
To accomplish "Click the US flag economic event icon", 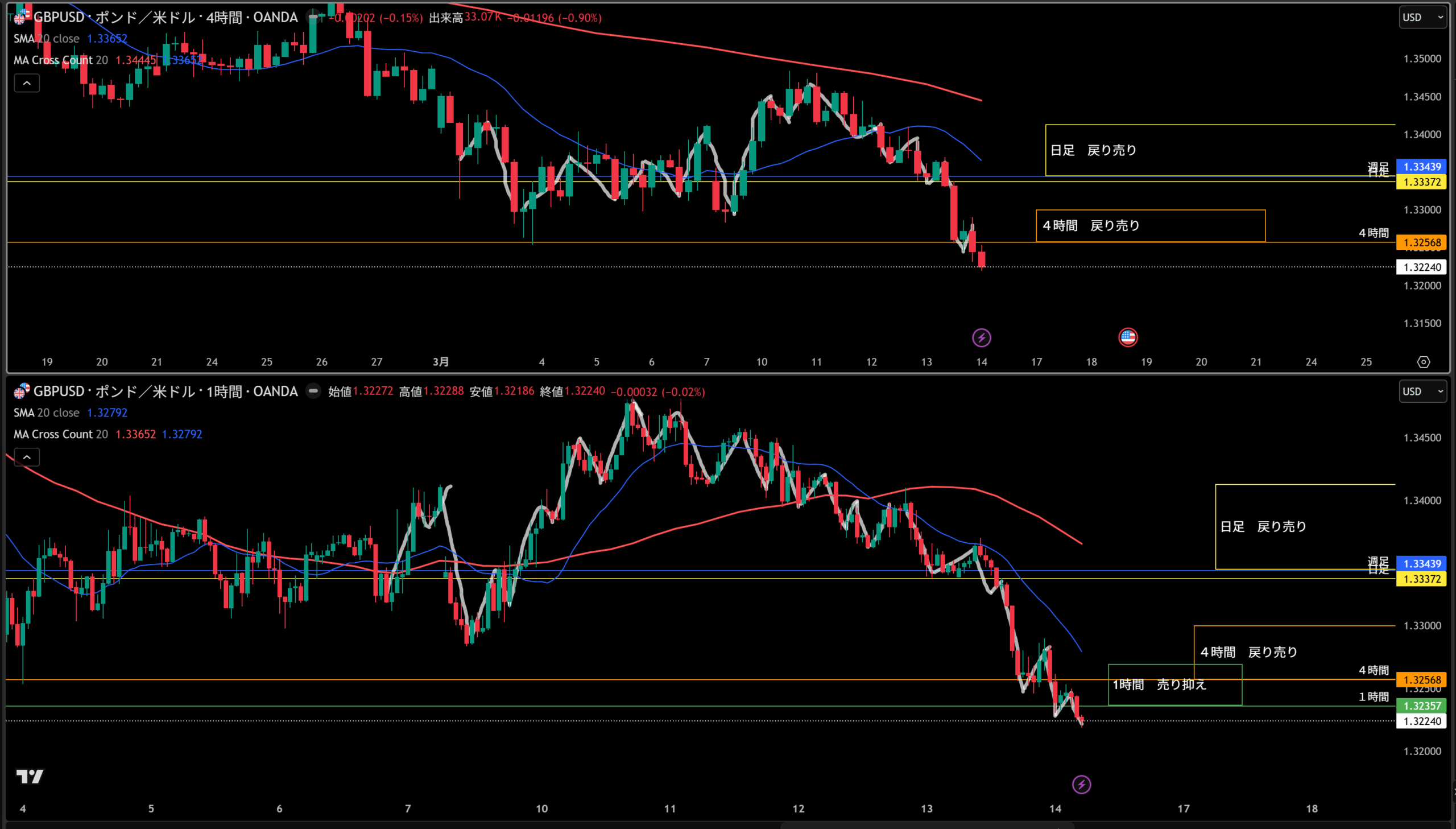I will 1128,337.
